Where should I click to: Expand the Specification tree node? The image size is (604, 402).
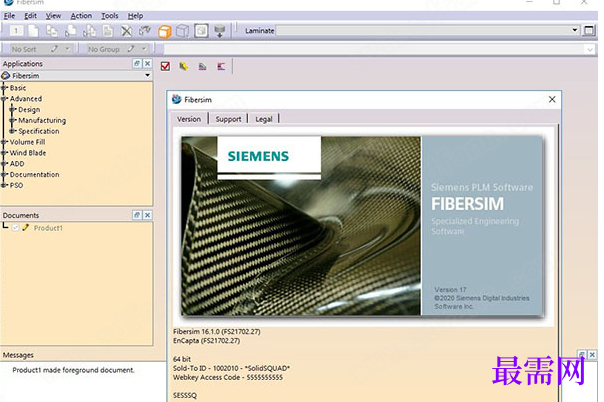[13, 131]
